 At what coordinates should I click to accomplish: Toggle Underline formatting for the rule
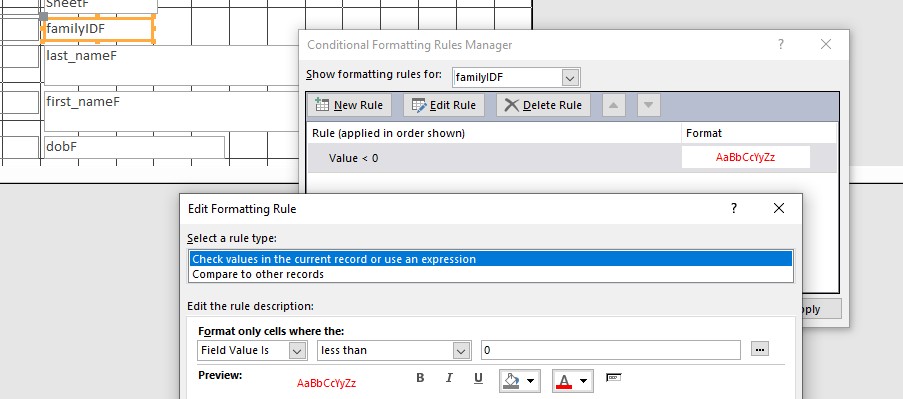478,378
